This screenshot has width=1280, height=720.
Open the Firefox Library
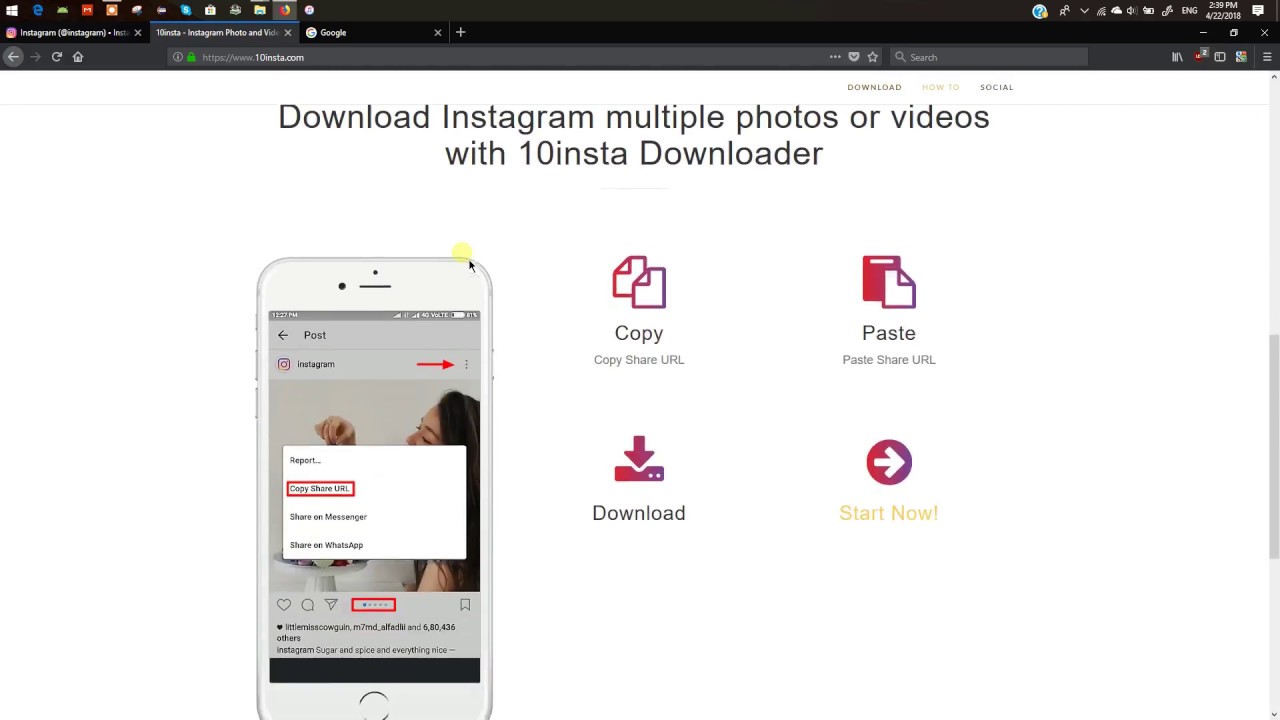[1177, 57]
